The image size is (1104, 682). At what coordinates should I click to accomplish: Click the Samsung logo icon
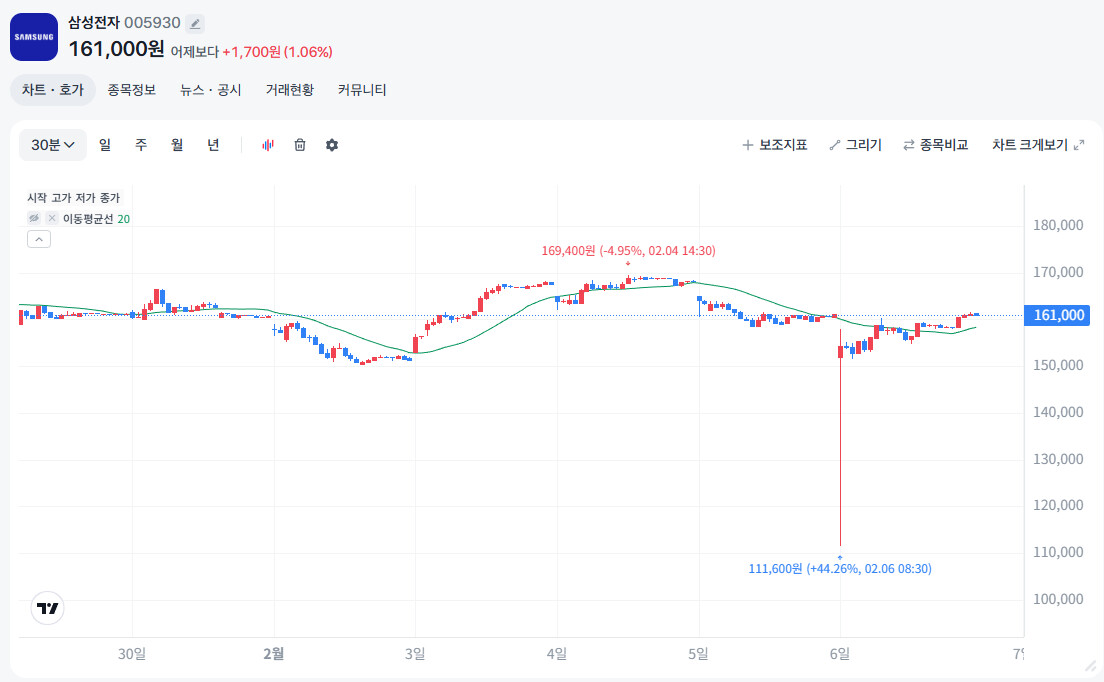click(34, 37)
